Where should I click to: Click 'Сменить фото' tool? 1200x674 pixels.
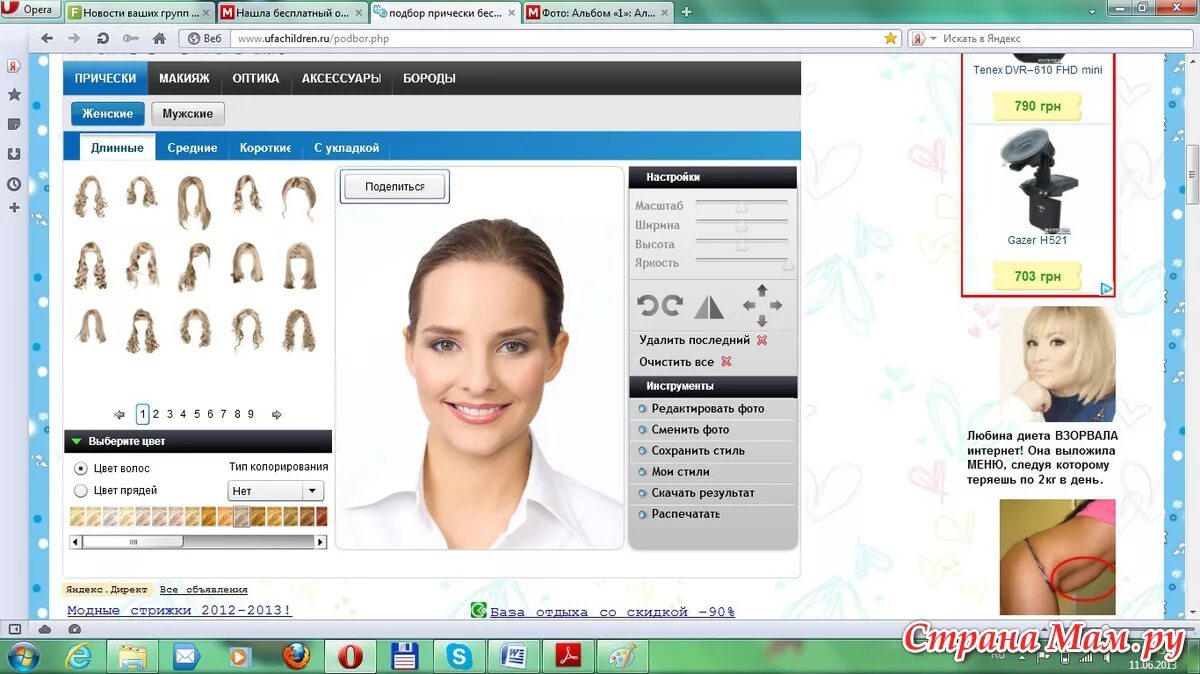pyautogui.click(x=690, y=429)
